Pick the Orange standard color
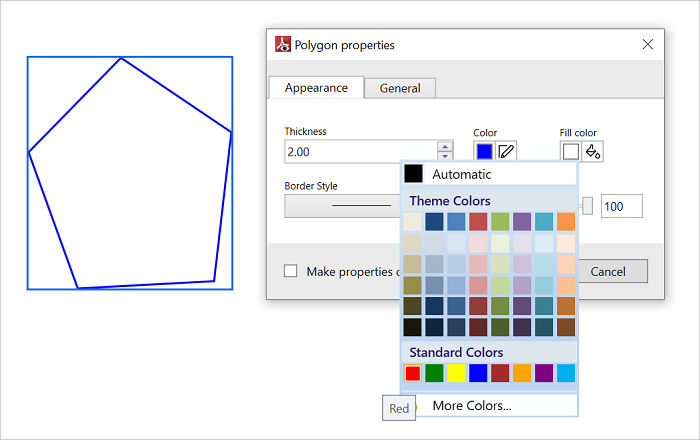Viewport: 700px width, 440px height. coord(522,373)
